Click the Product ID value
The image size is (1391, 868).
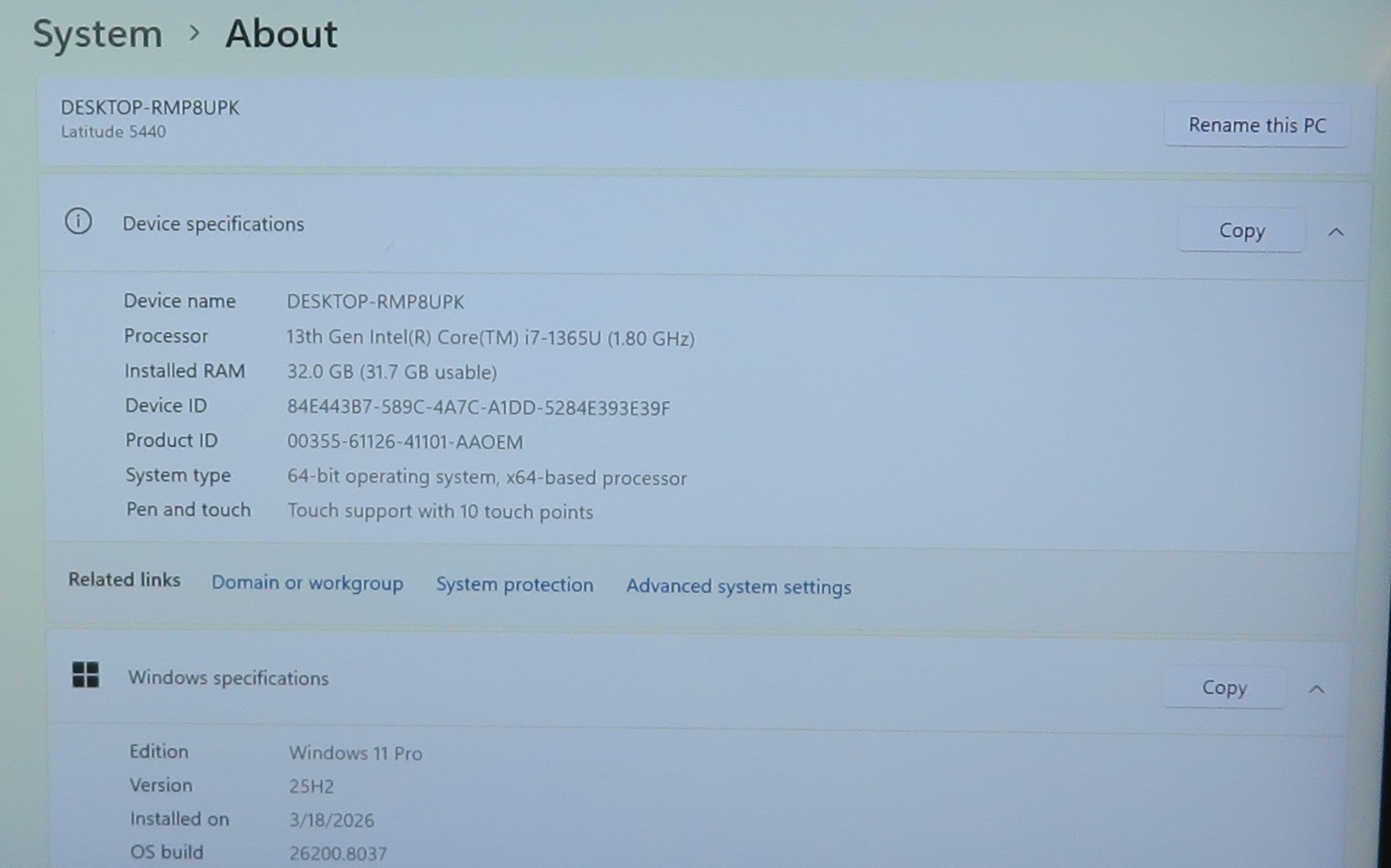point(404,442)
